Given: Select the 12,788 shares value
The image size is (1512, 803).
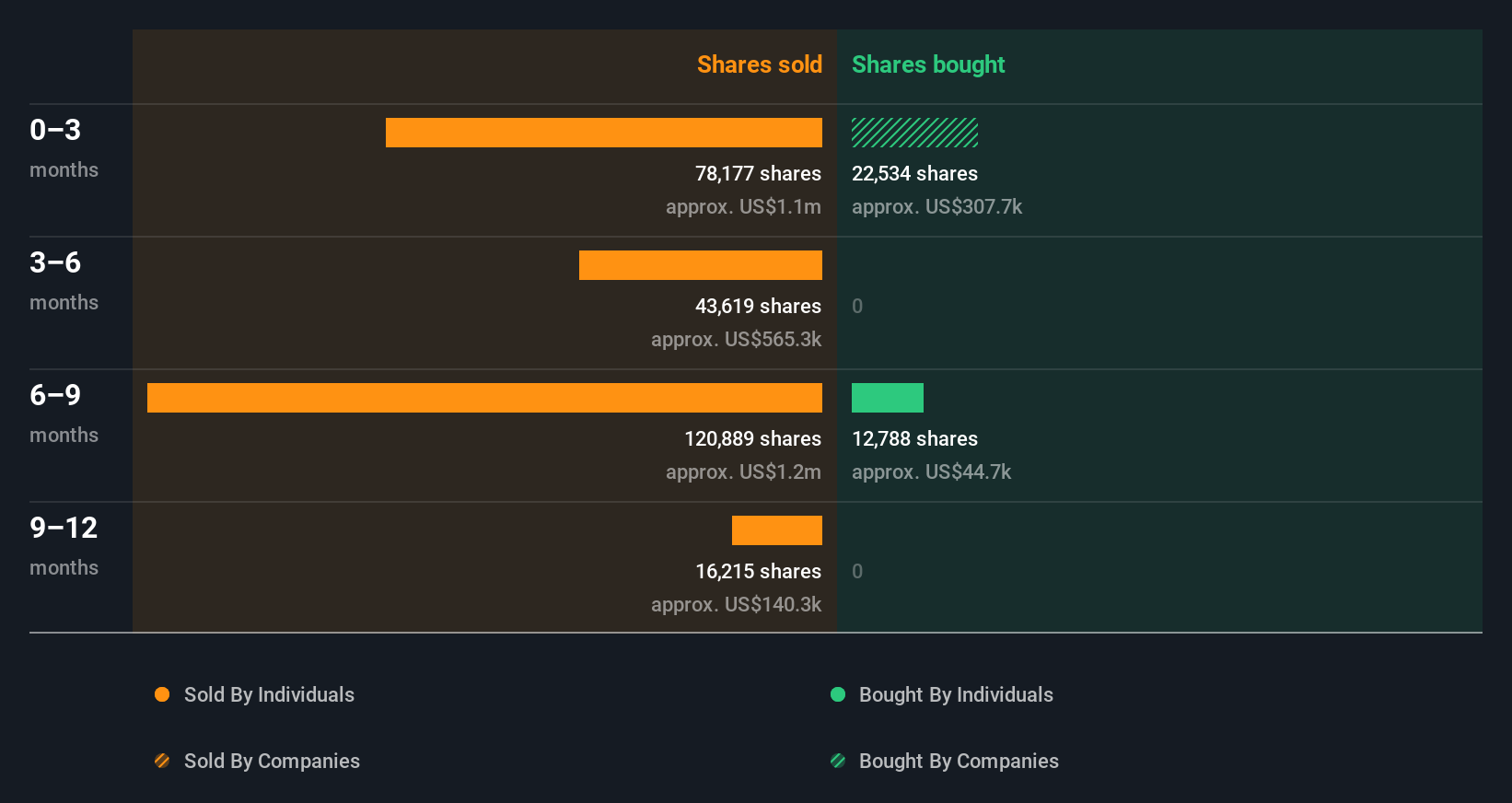Looking at the screenshot, I should coord(914,438).
